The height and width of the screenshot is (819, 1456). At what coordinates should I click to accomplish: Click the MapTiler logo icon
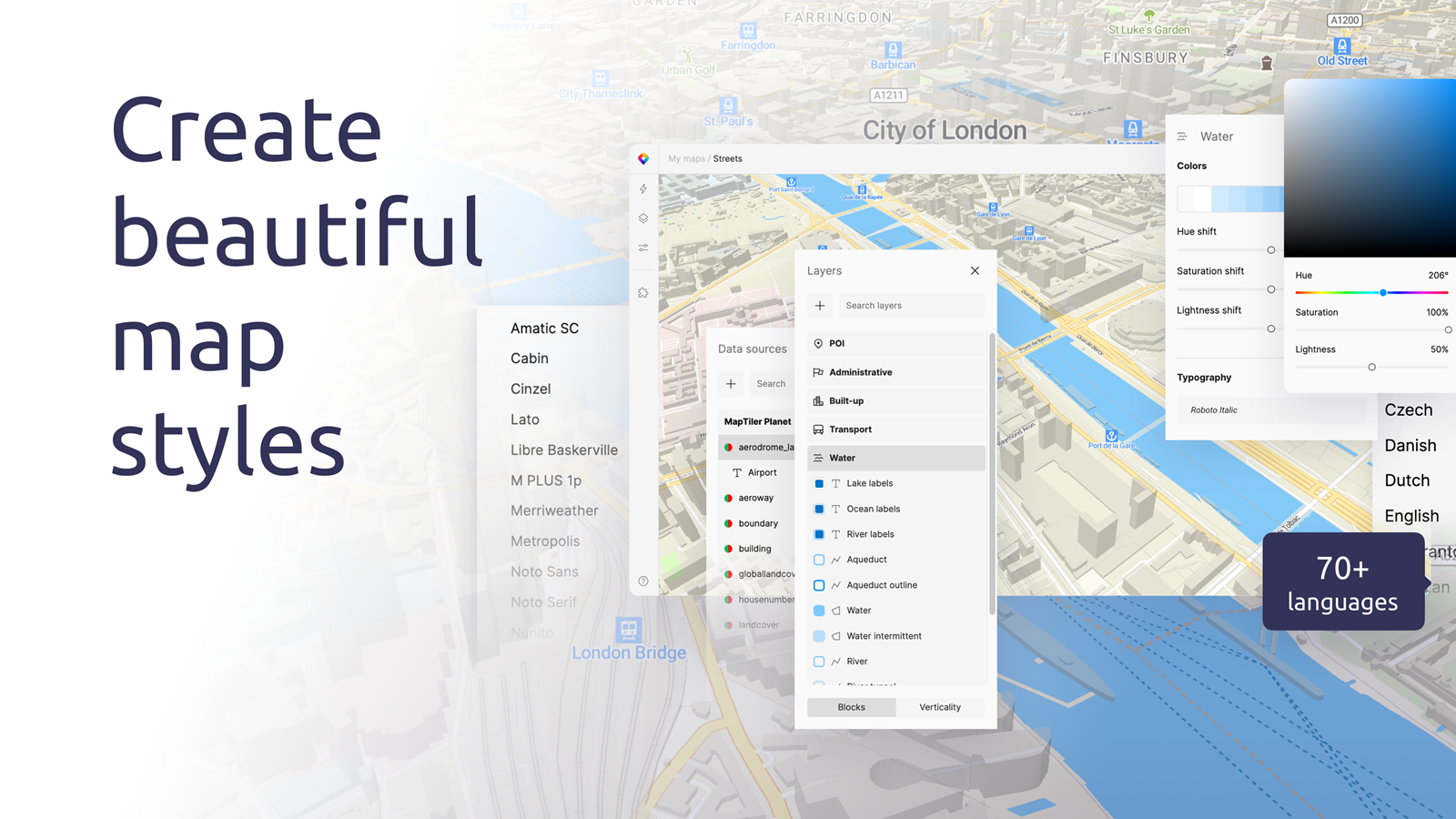(x=643, y=158)
